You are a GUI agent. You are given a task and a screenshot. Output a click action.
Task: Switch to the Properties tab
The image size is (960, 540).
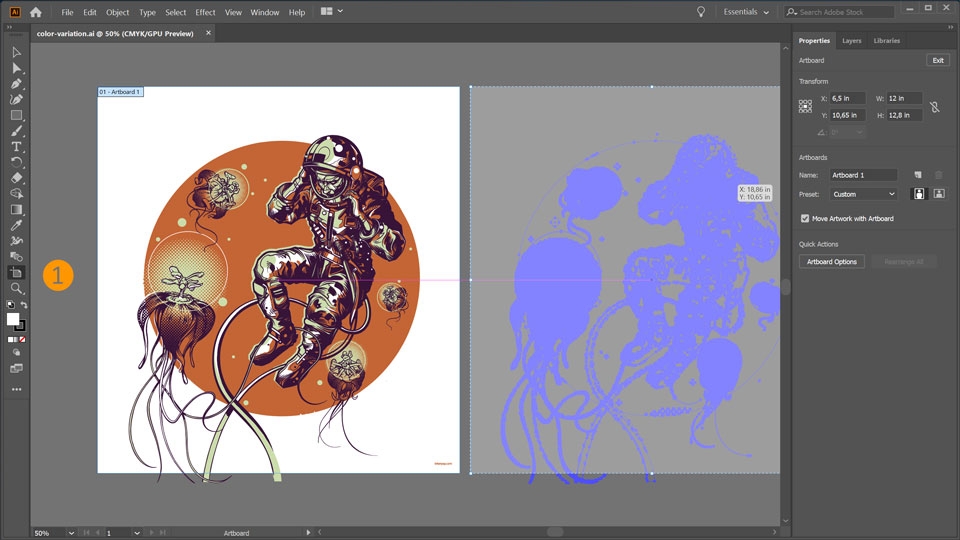[814, 40]
